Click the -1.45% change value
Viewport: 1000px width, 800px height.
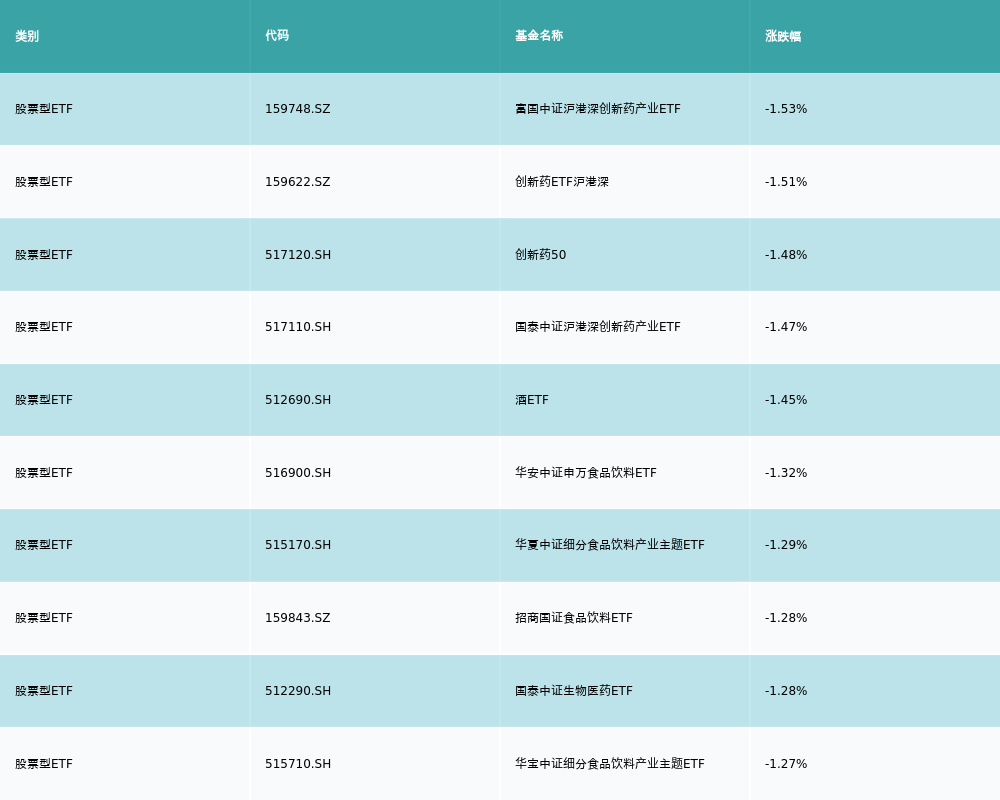pyautogui.click(x=786, y=400)
